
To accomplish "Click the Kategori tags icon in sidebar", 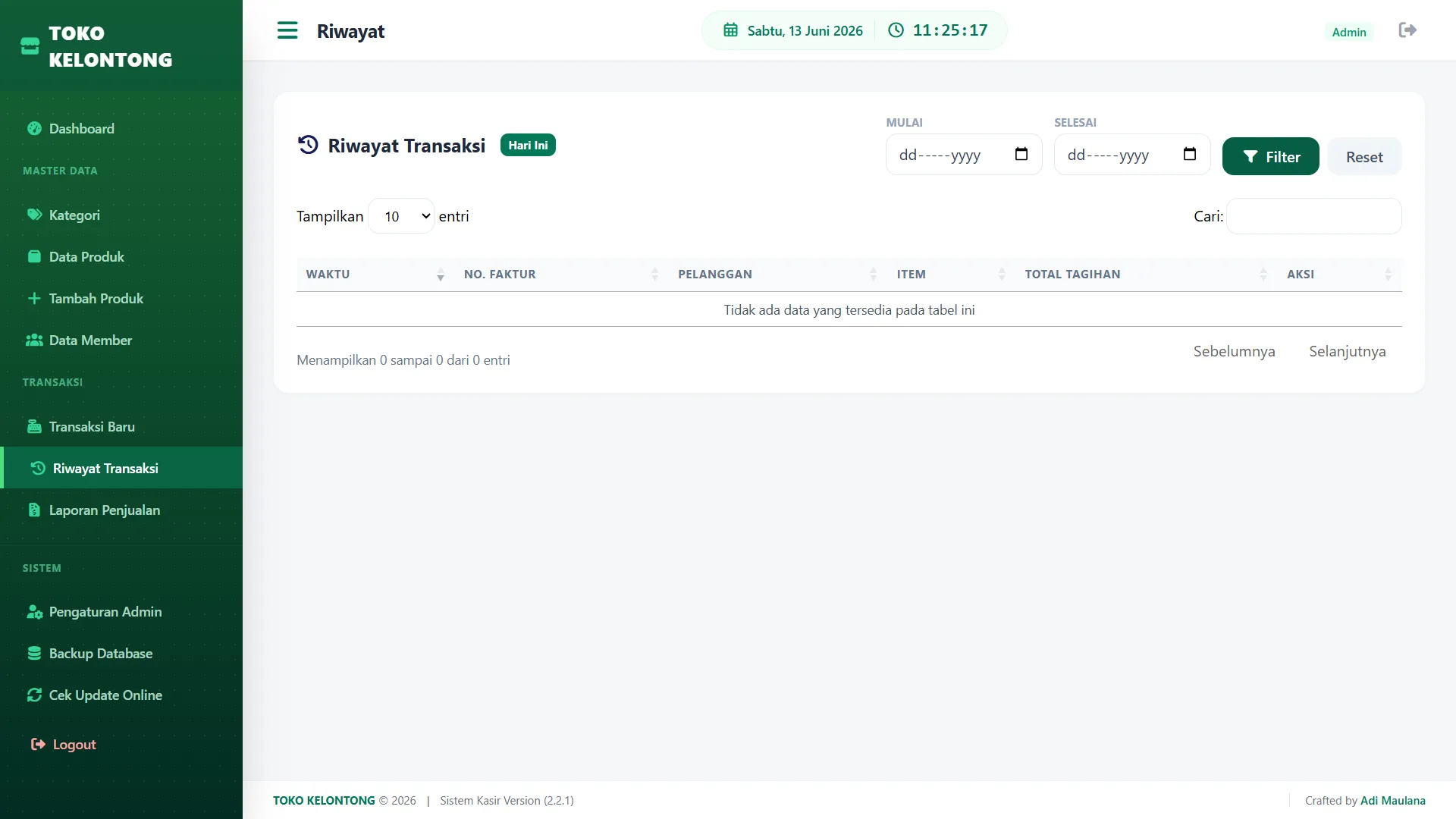I will coord(34,215).
